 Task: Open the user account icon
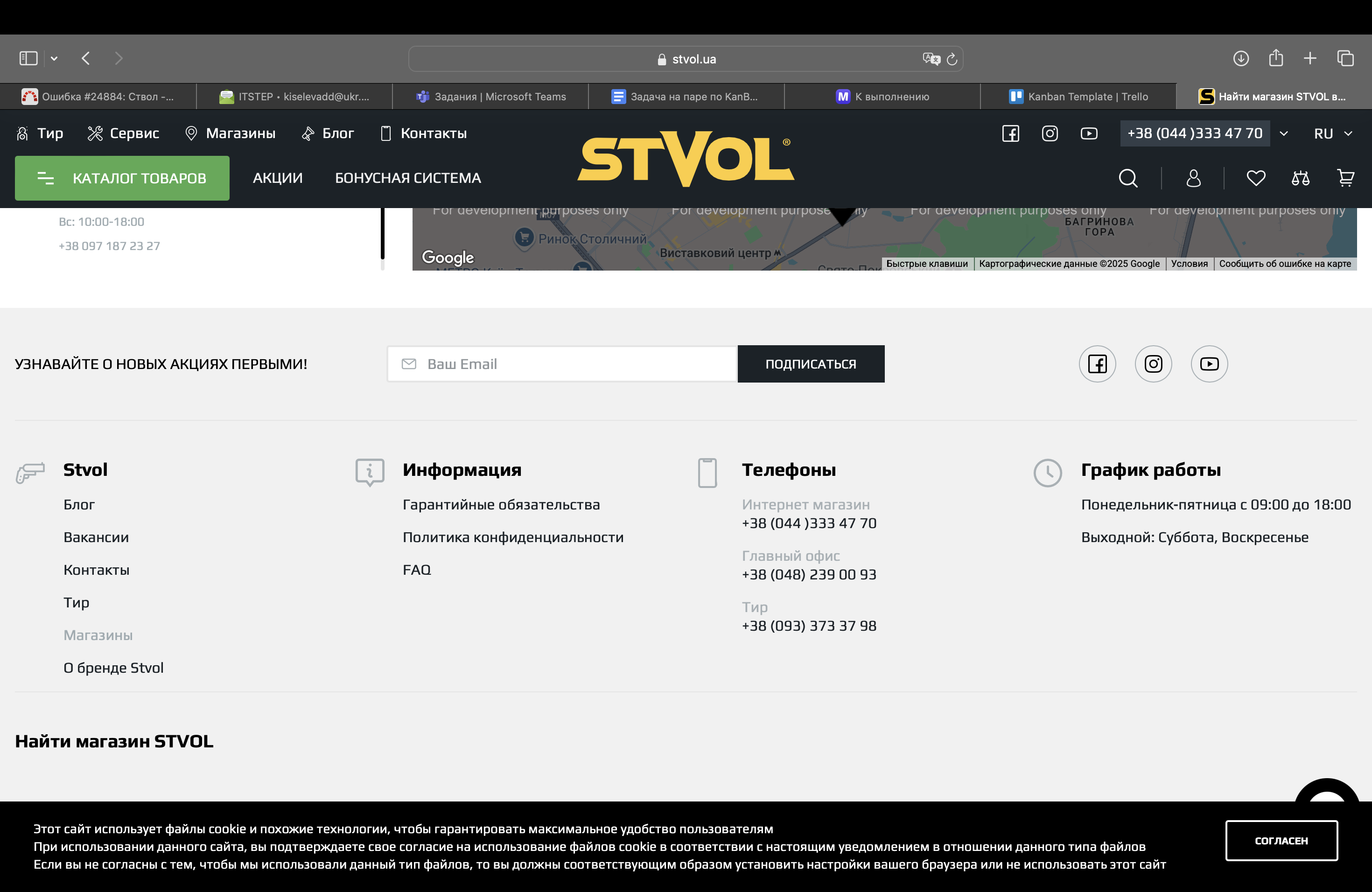(1193, 178)
